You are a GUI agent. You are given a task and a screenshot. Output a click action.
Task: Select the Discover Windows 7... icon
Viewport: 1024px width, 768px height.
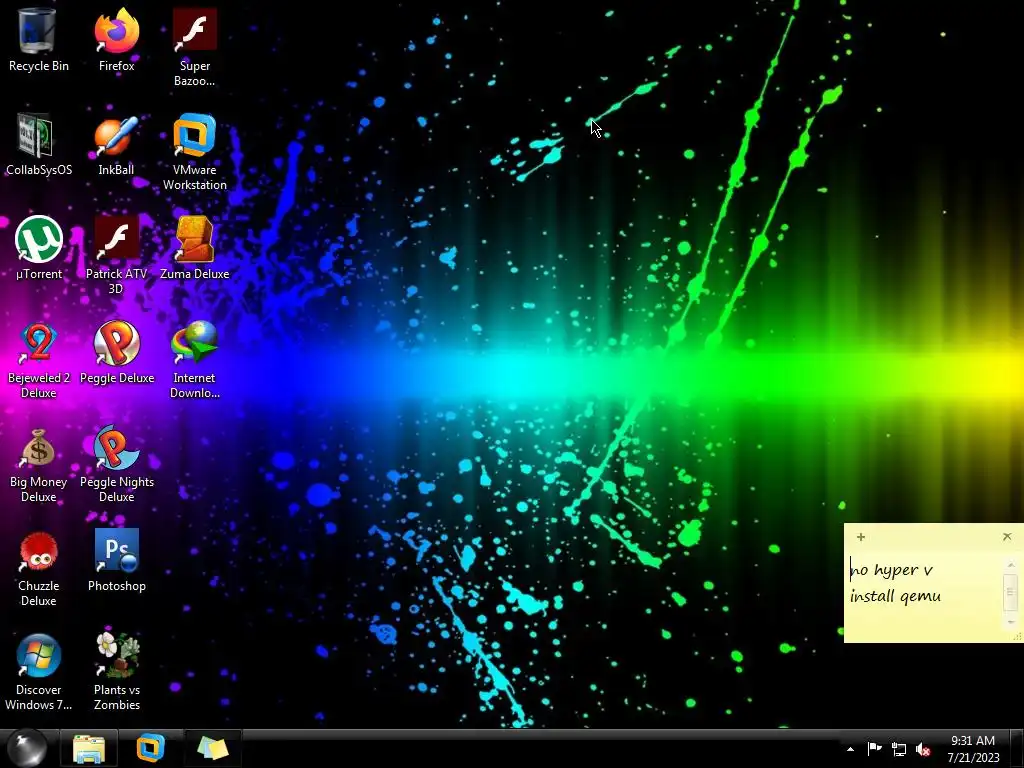38,671
